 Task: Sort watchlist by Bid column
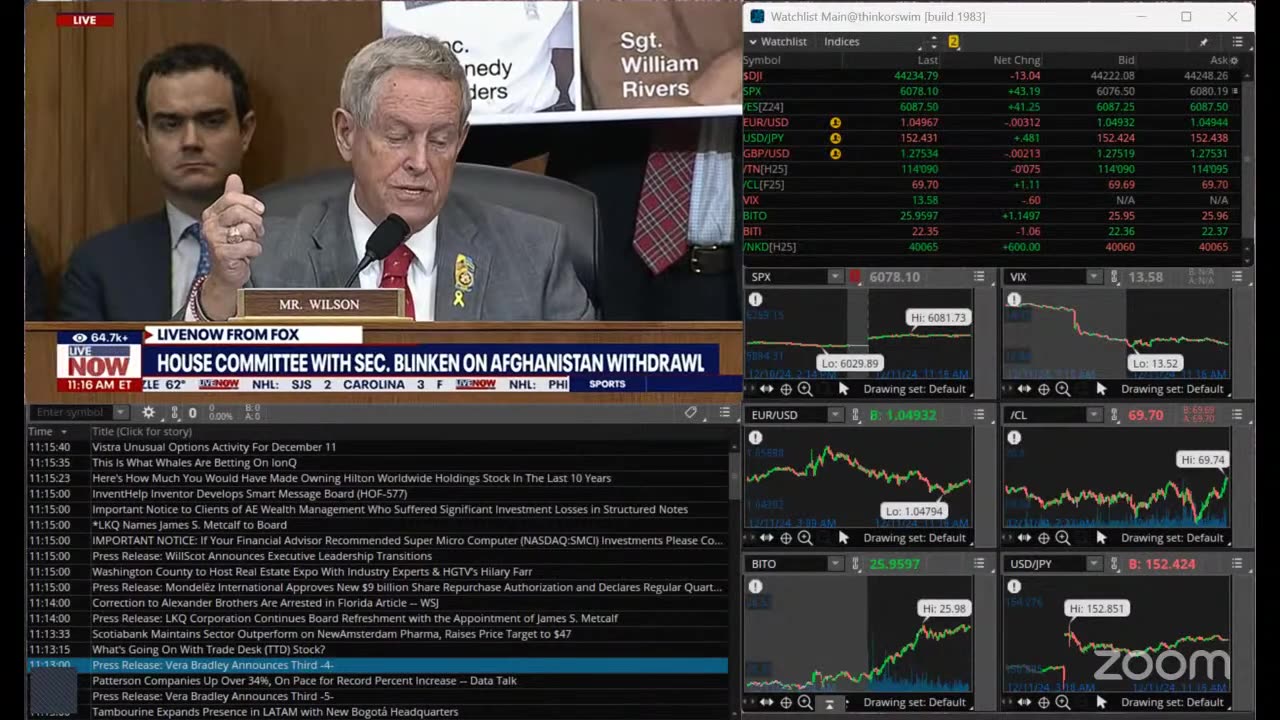[x=1126, y=60]
